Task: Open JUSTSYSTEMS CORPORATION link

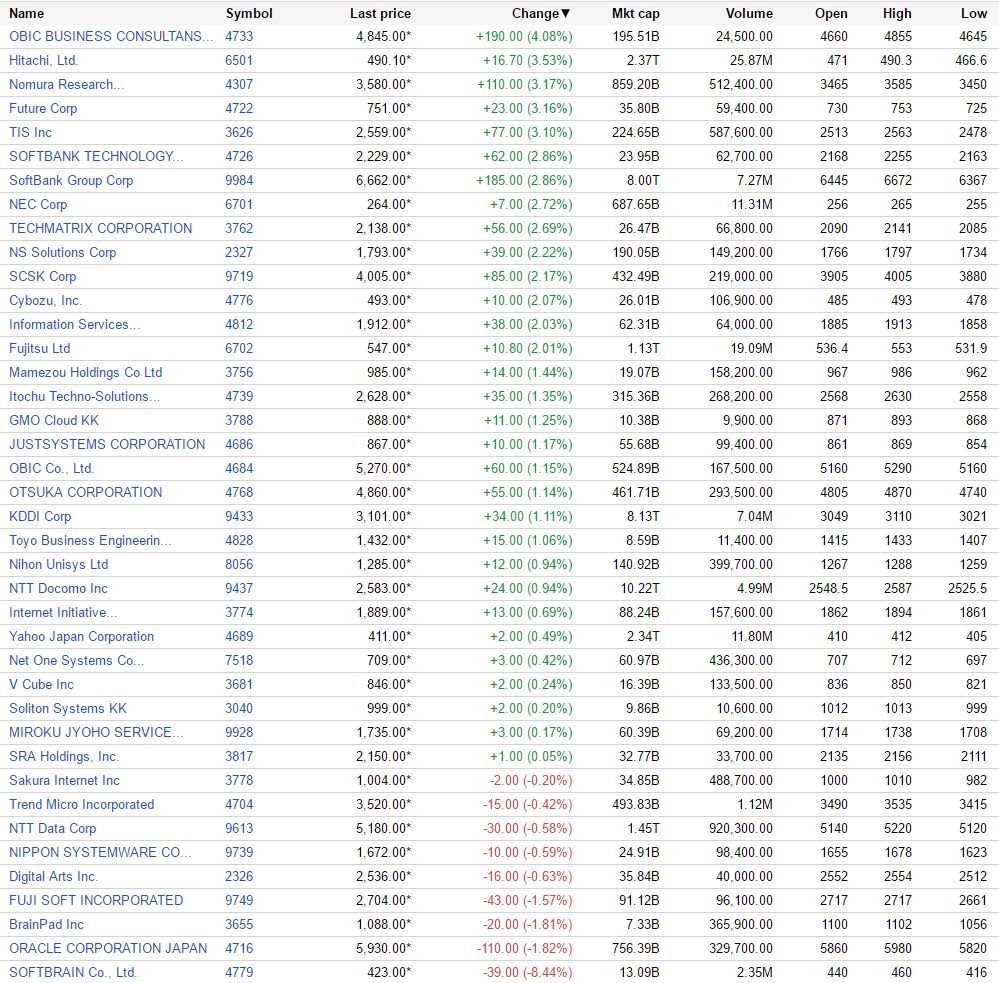Action: click(107, 445)
